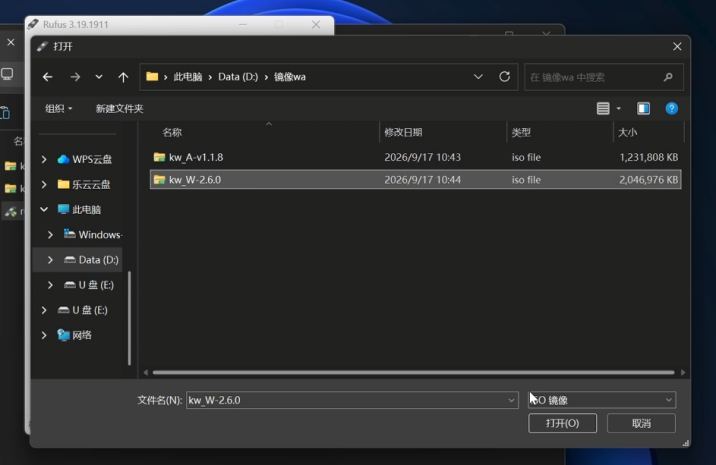Toggle the preview pane icon
Viewport: 716px width, 465px height.
643,109
